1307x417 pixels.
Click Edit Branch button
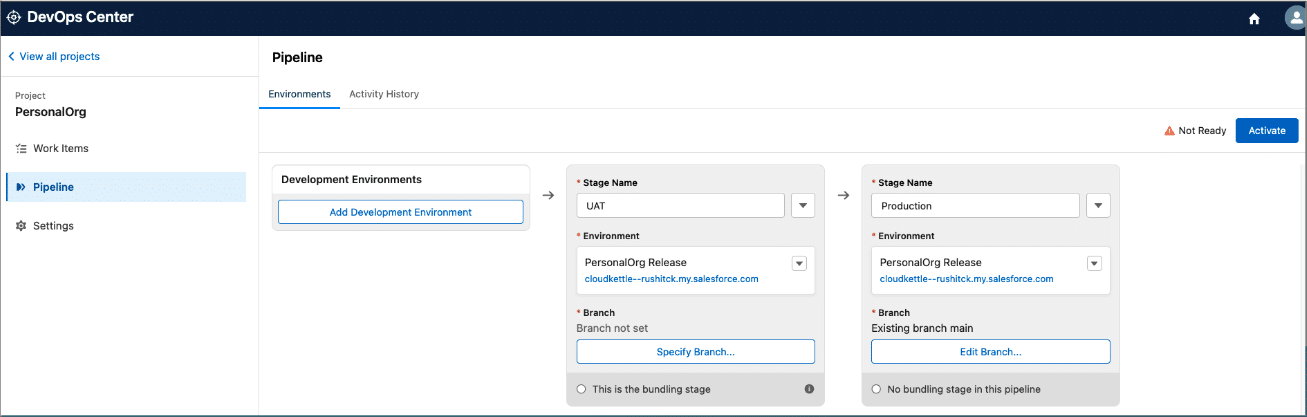[991, 351]
